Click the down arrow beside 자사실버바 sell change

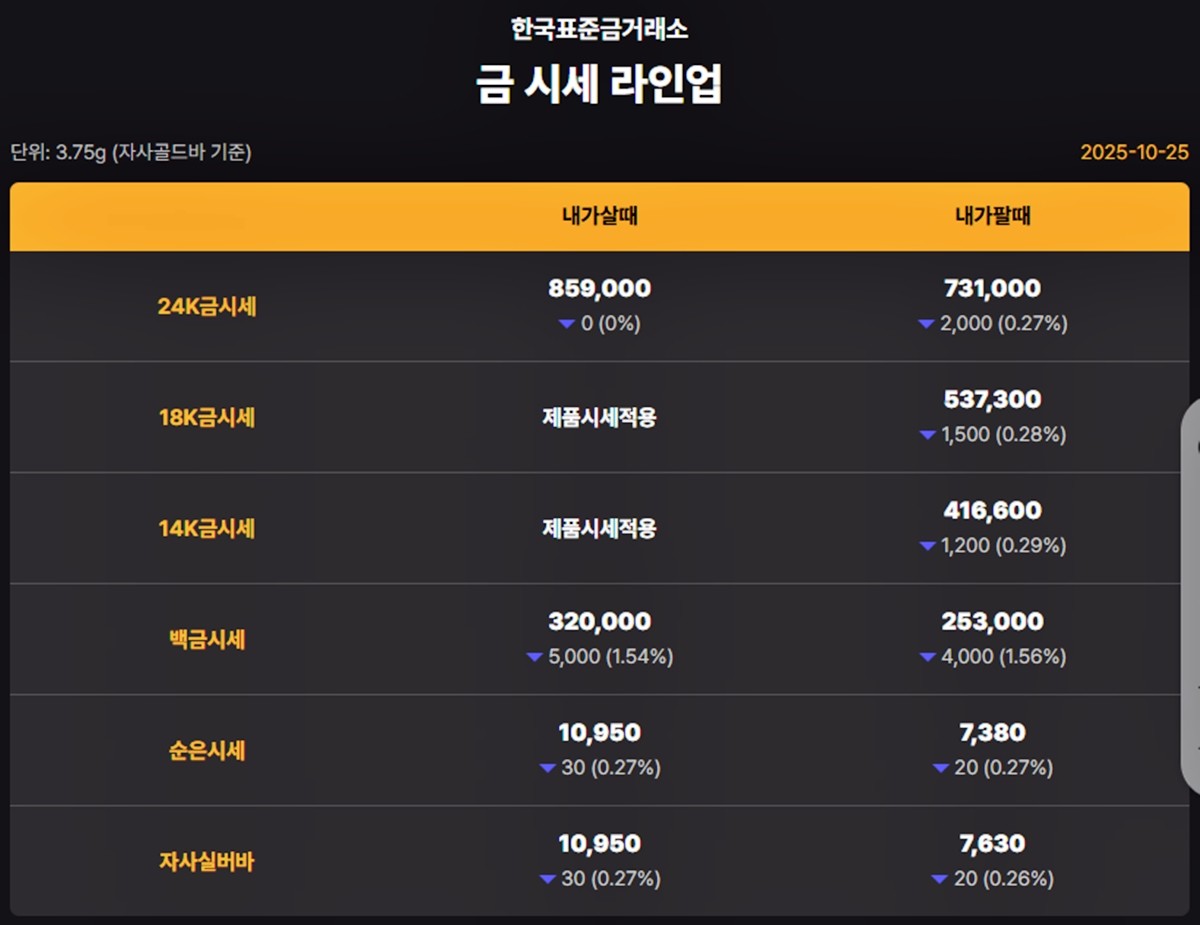click(939, 879)
